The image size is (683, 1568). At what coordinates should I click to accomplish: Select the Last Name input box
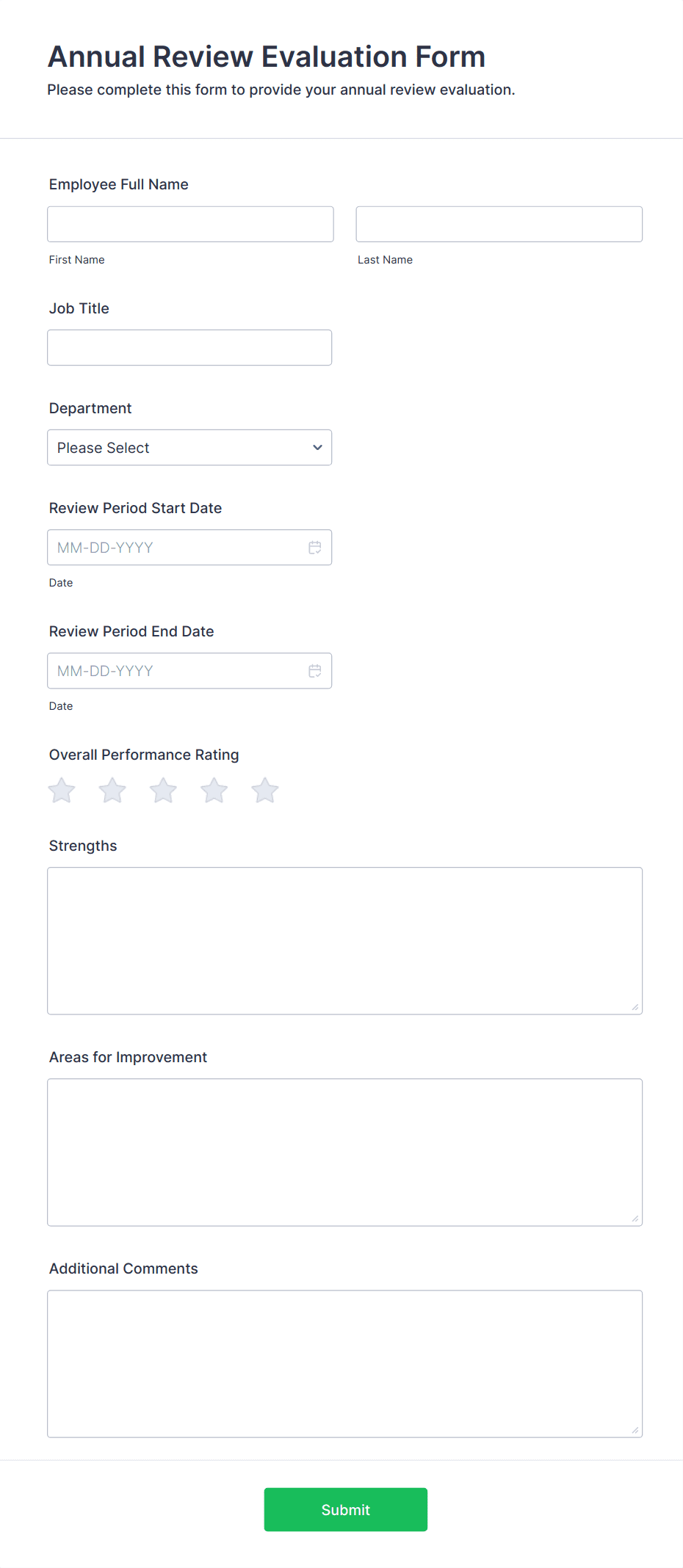tap(499, 224)
